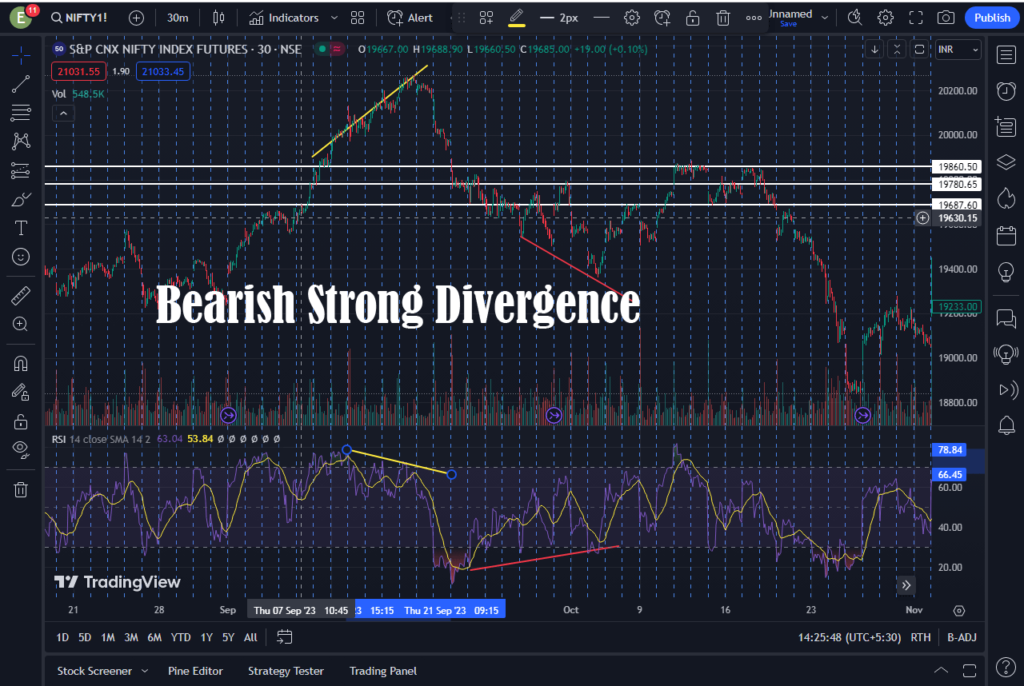Open the Strategy Tester tab
This screenshot has width=1024, height=686.
tap(285, 671)
